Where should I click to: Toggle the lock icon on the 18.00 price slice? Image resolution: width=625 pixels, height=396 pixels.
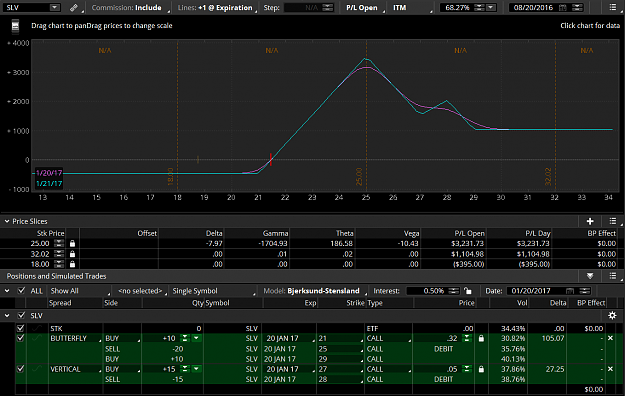[x=72, y=264]
